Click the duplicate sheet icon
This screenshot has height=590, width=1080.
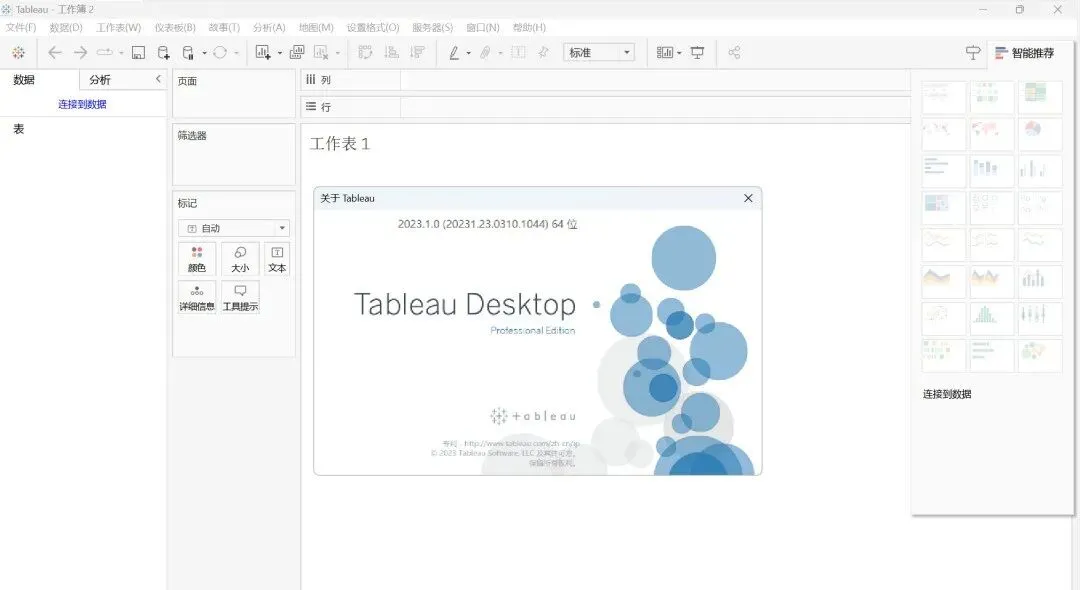pyautogui.click(x=297, y=53)
